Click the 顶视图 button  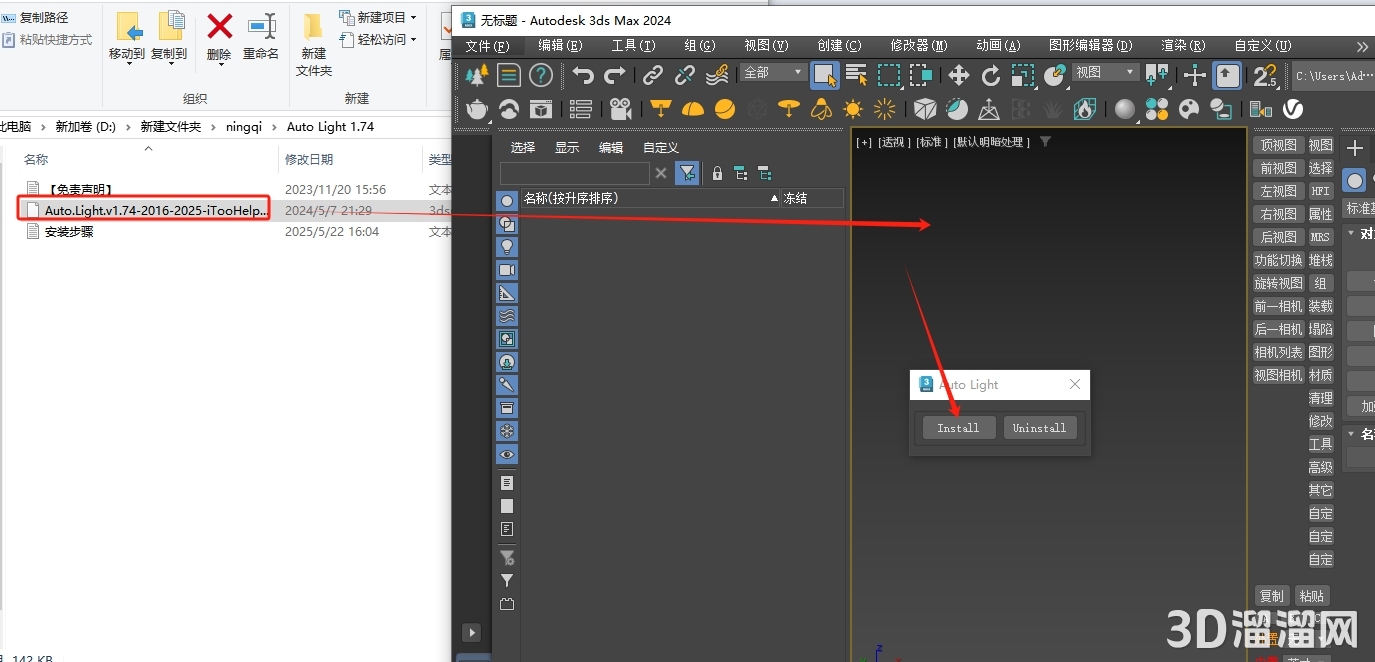coord(1278,145)
